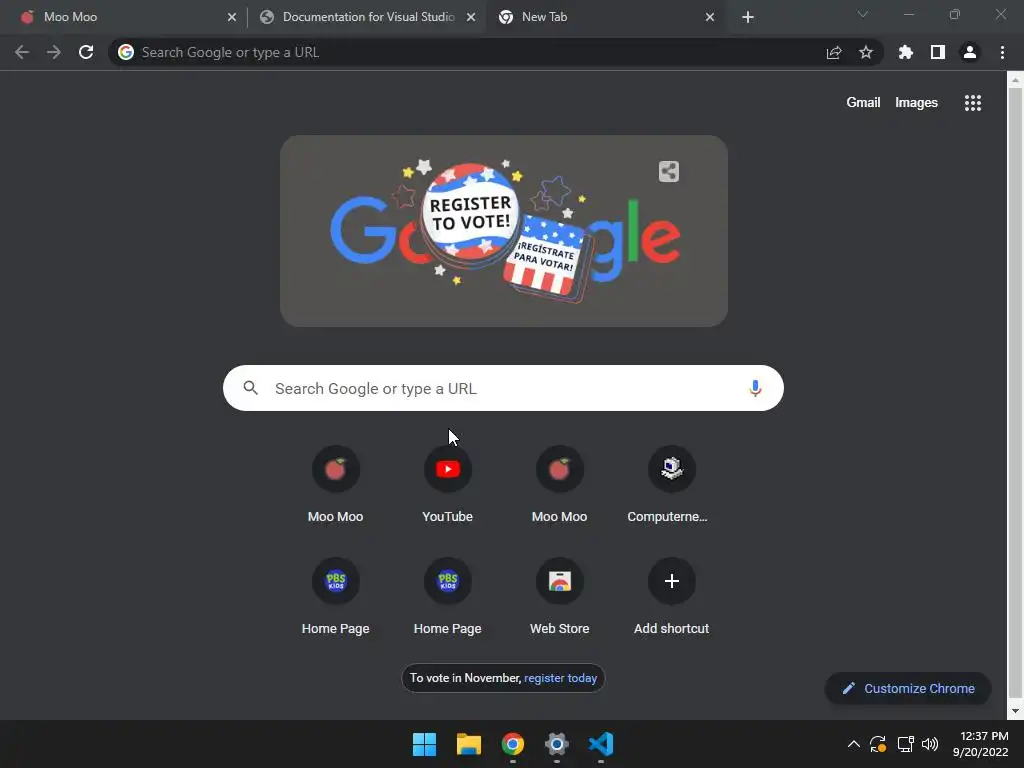1024x768 pixels.
Task: Show hidden system tray icons
Action: tap(854, 744)
